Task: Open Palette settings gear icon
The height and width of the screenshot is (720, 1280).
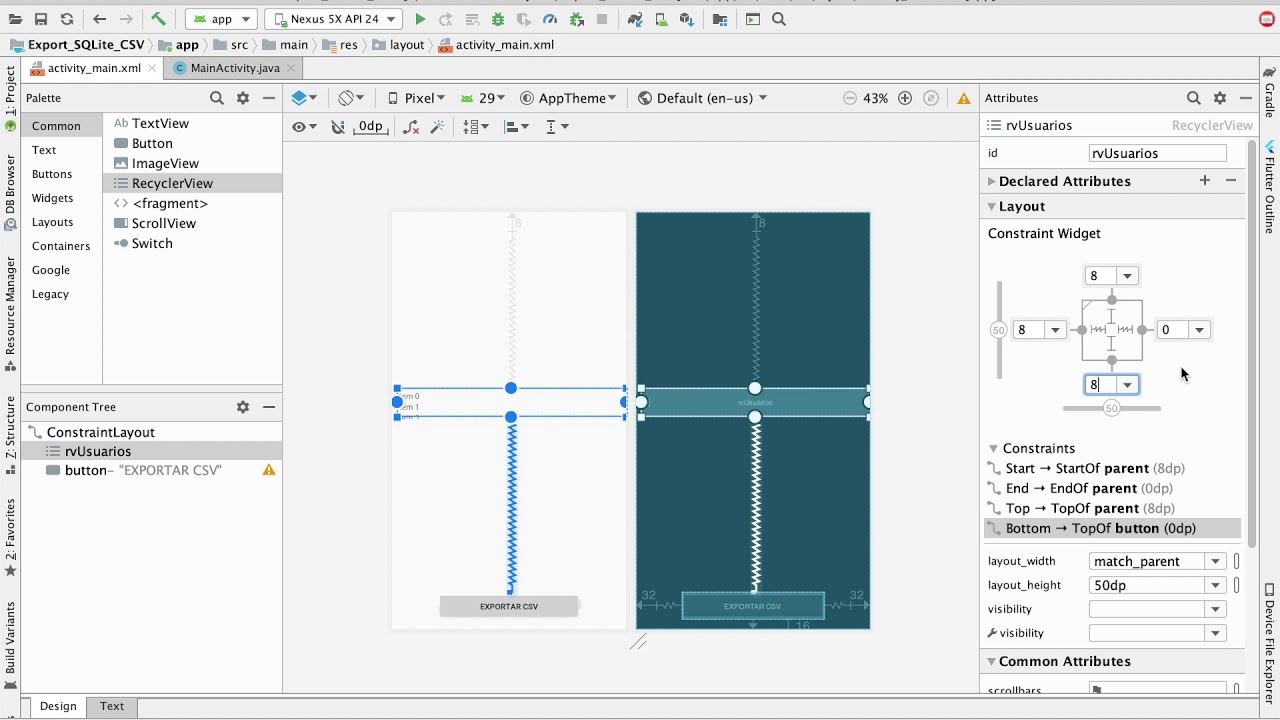Action: [243, 98]
